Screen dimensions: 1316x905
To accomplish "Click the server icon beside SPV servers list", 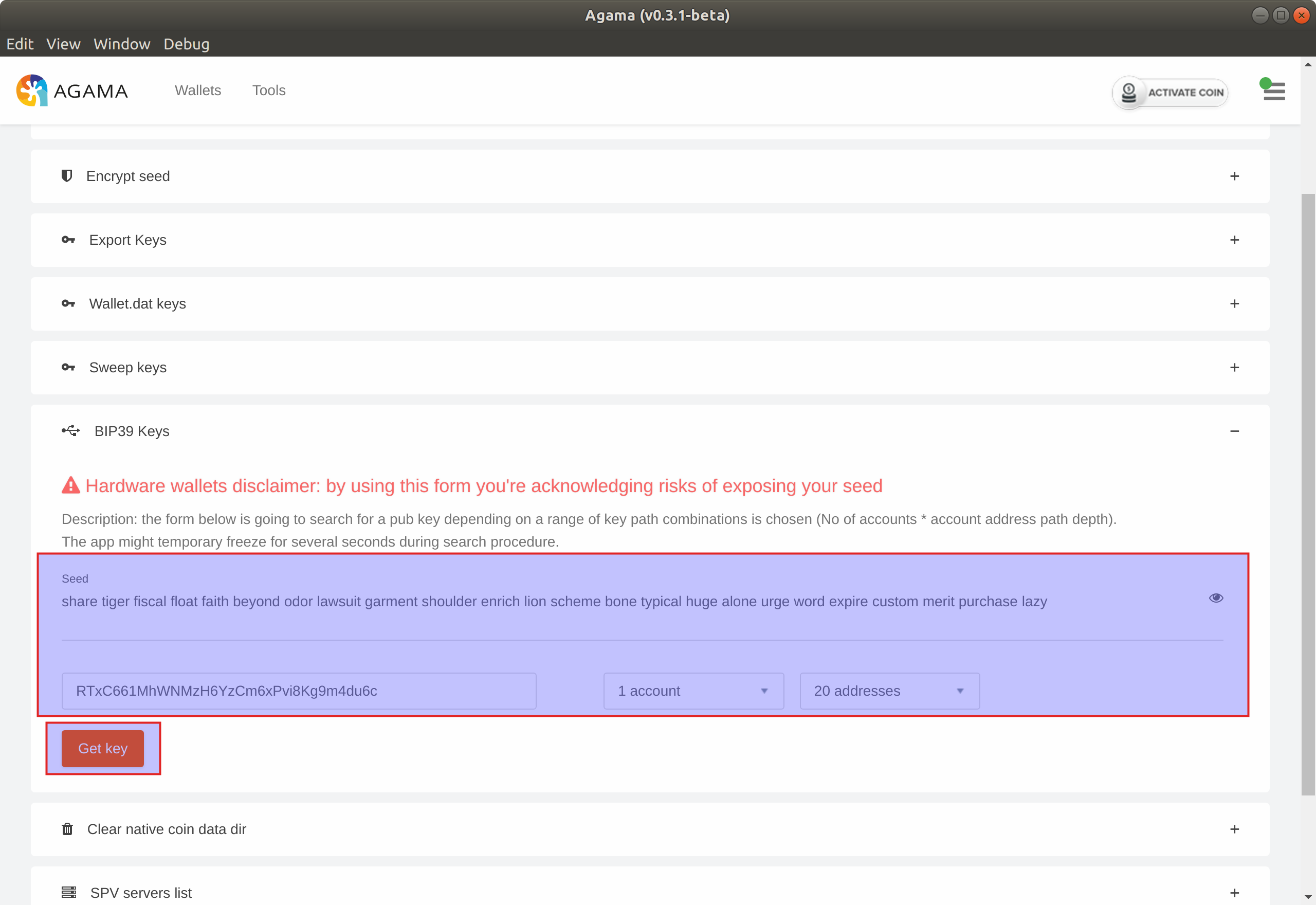I will [x=68, y=893].
